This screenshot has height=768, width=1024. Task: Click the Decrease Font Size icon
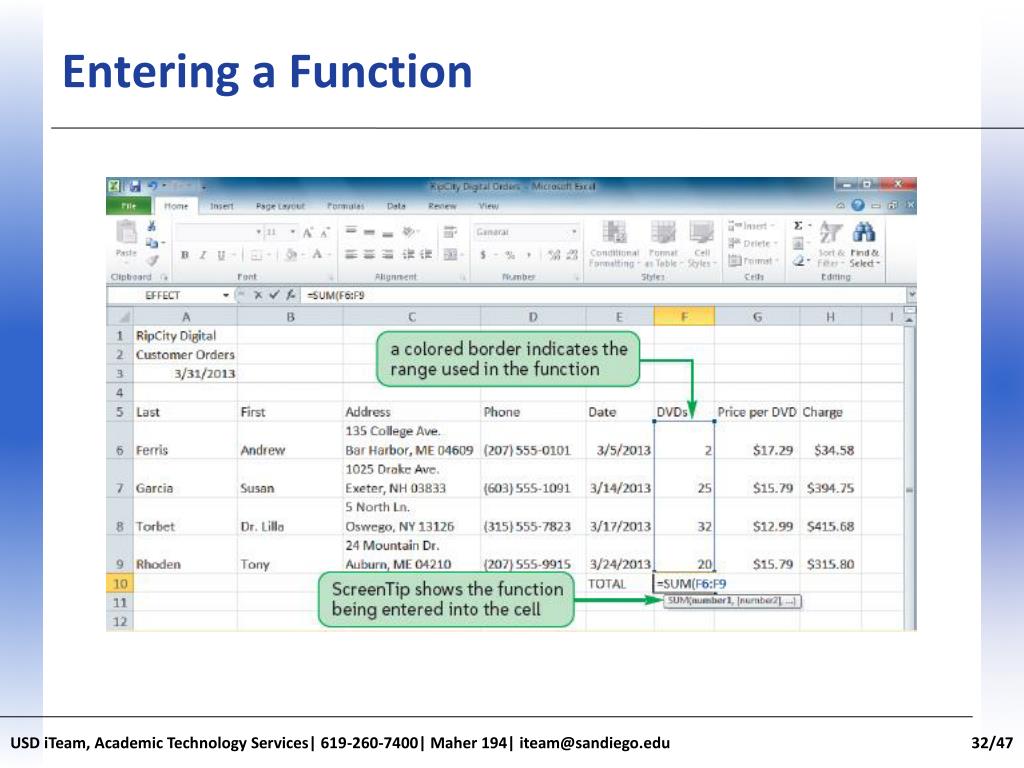pos(325,232)
